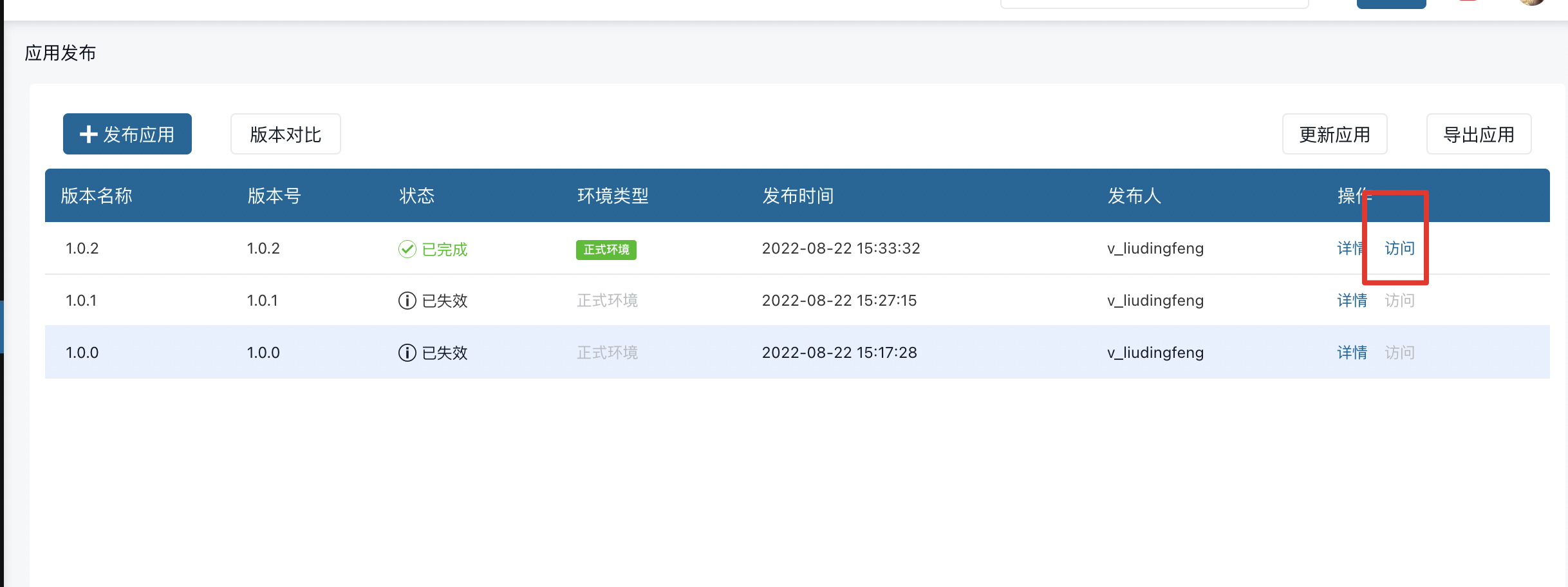The height and width of the screenshot is (587, 1568).
Task: Click 正式环境 in the 1.0.1 row
Action: click(x=607, y=301)
